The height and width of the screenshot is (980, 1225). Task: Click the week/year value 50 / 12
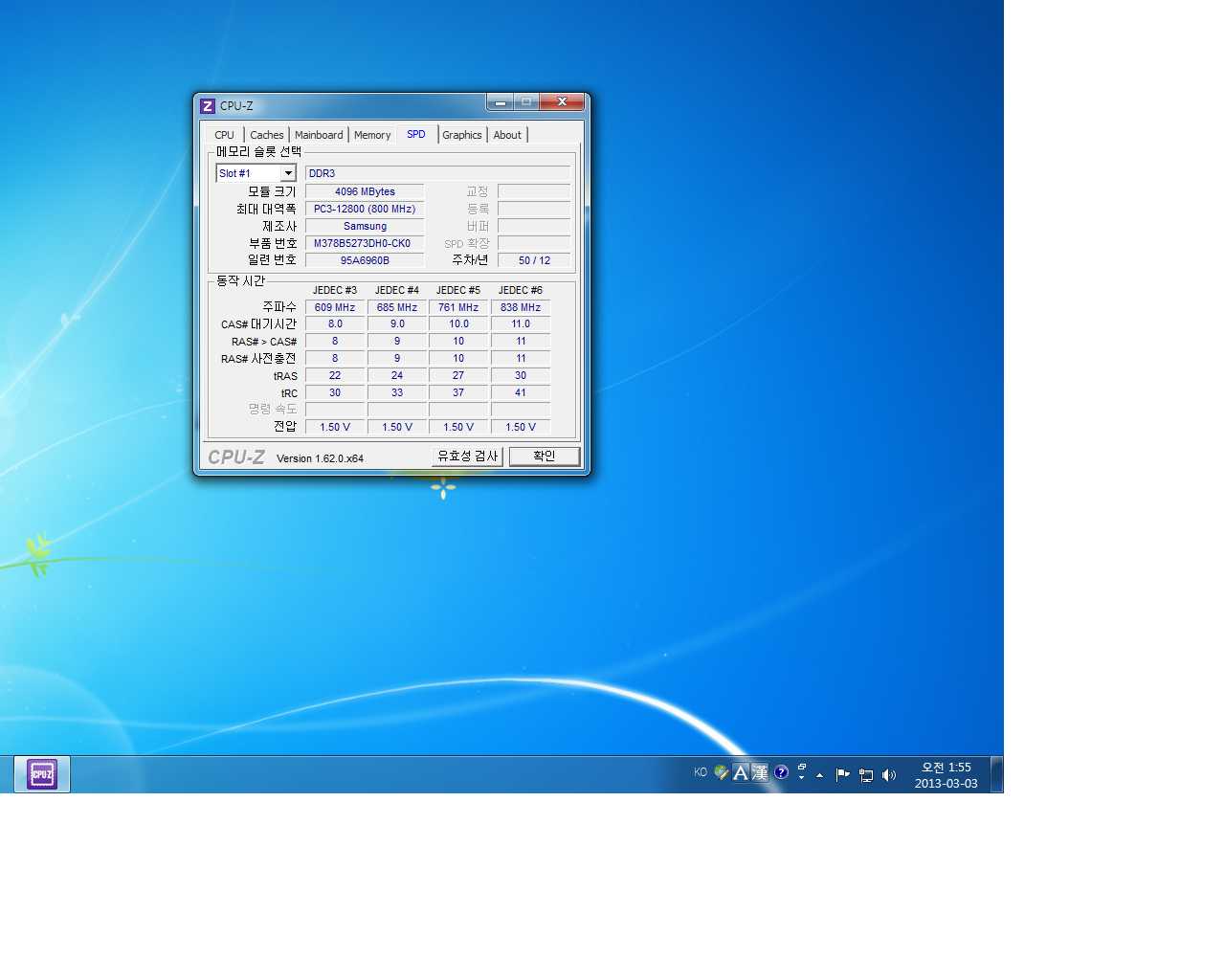(x=534, y=260)
